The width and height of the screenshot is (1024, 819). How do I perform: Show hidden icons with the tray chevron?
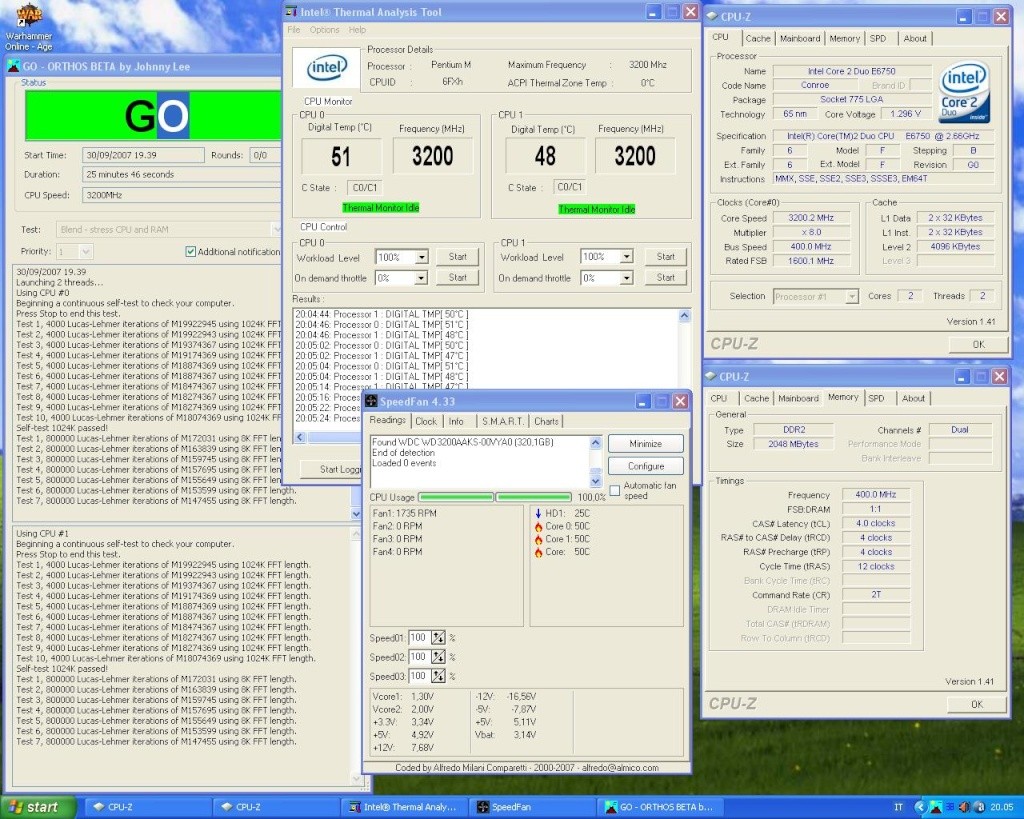[920, 807]
